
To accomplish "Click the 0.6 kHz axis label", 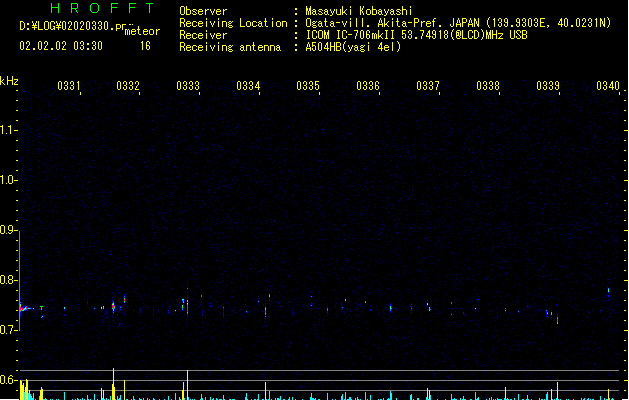I will pos(8,380).
